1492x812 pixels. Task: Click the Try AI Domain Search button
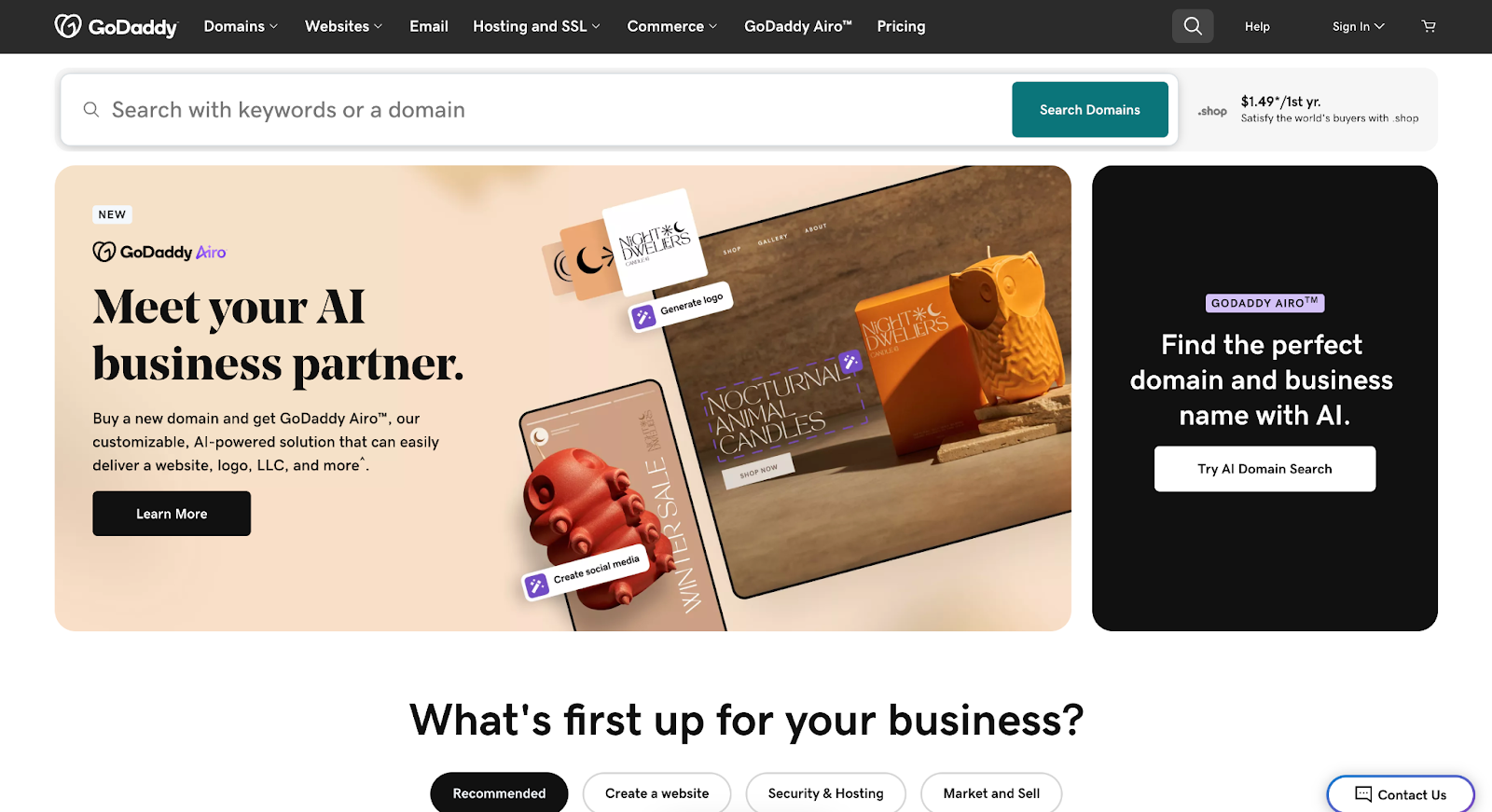pyautogui.click(x=1264, y=469)
